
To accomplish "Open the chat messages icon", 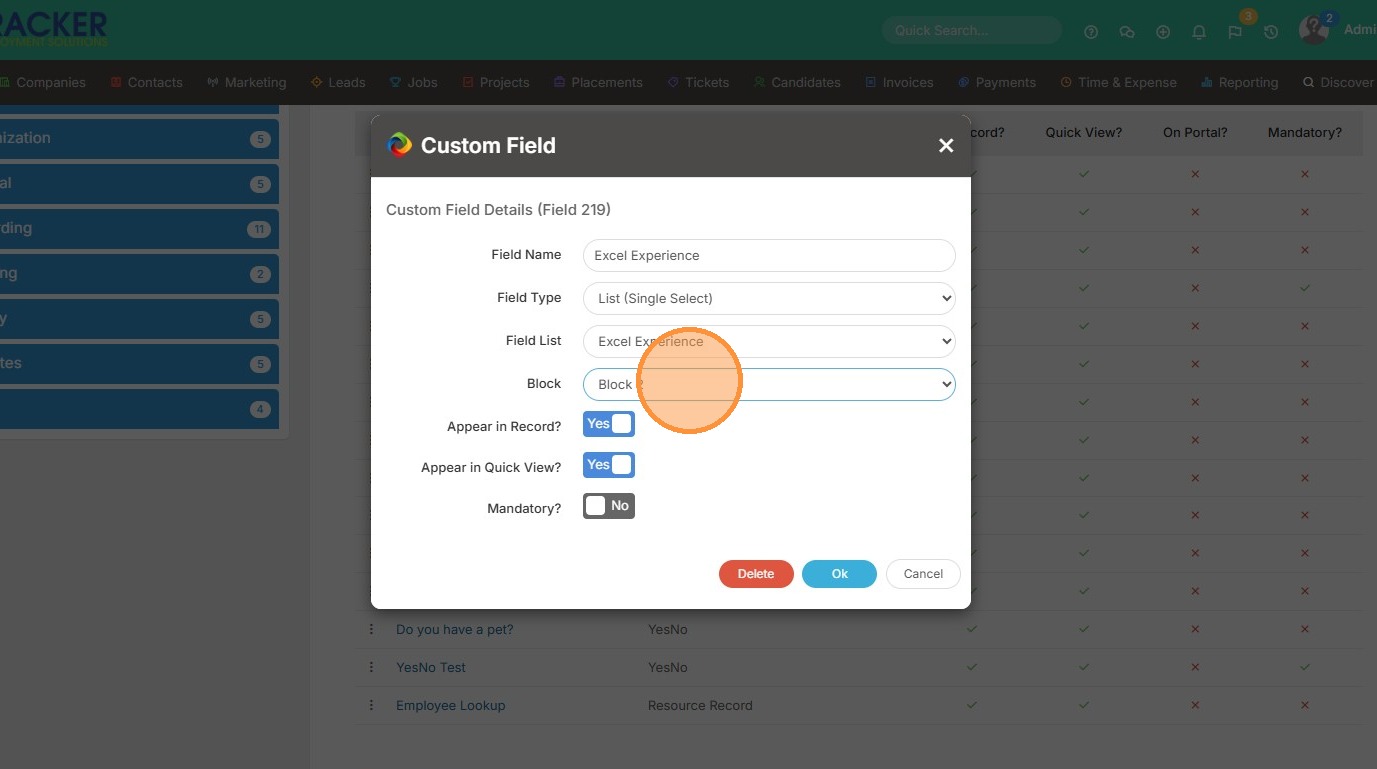I will 1127,32.
